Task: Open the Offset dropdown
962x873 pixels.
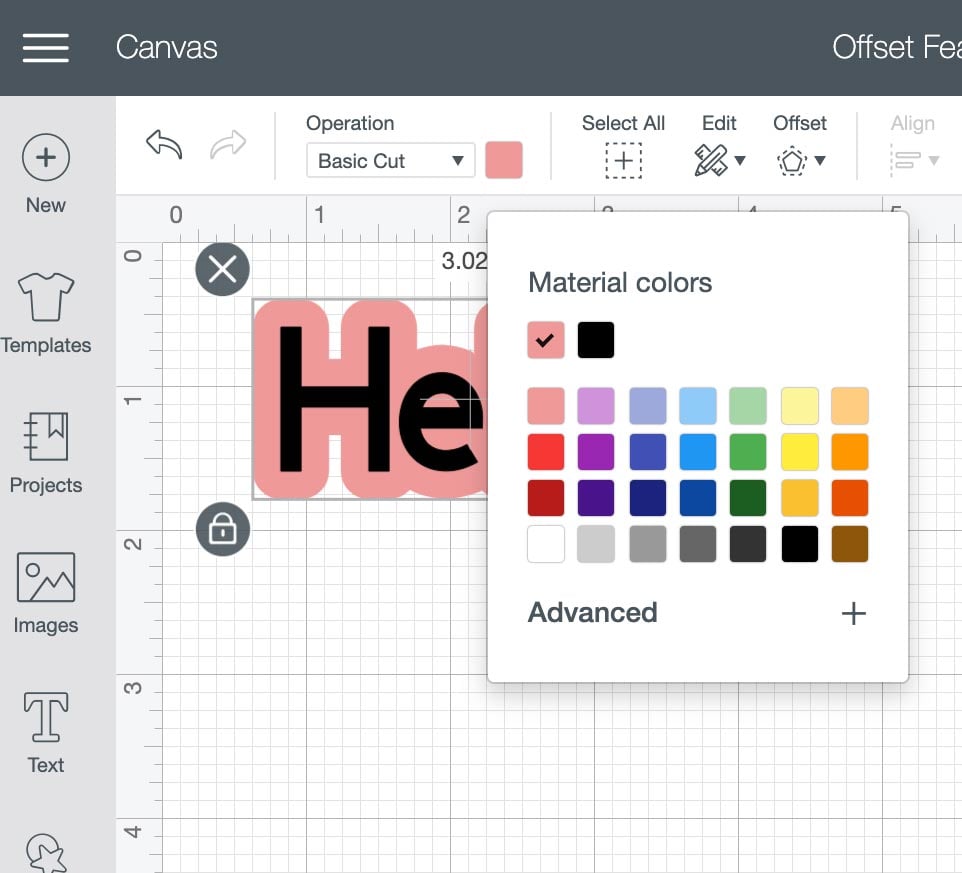Action: 800,161
